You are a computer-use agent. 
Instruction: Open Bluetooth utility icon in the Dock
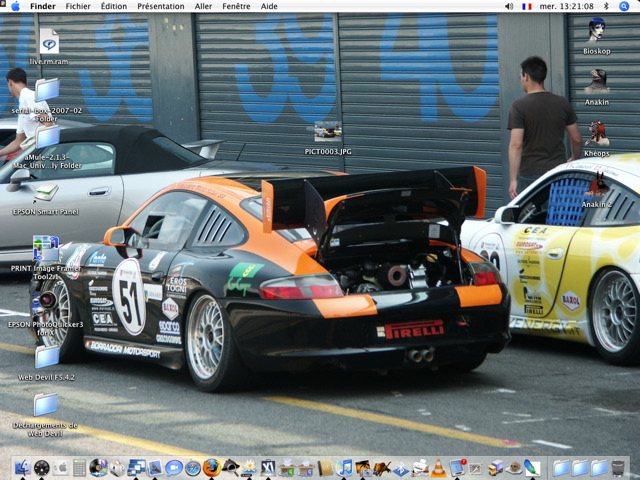click(x=401, y=468)
